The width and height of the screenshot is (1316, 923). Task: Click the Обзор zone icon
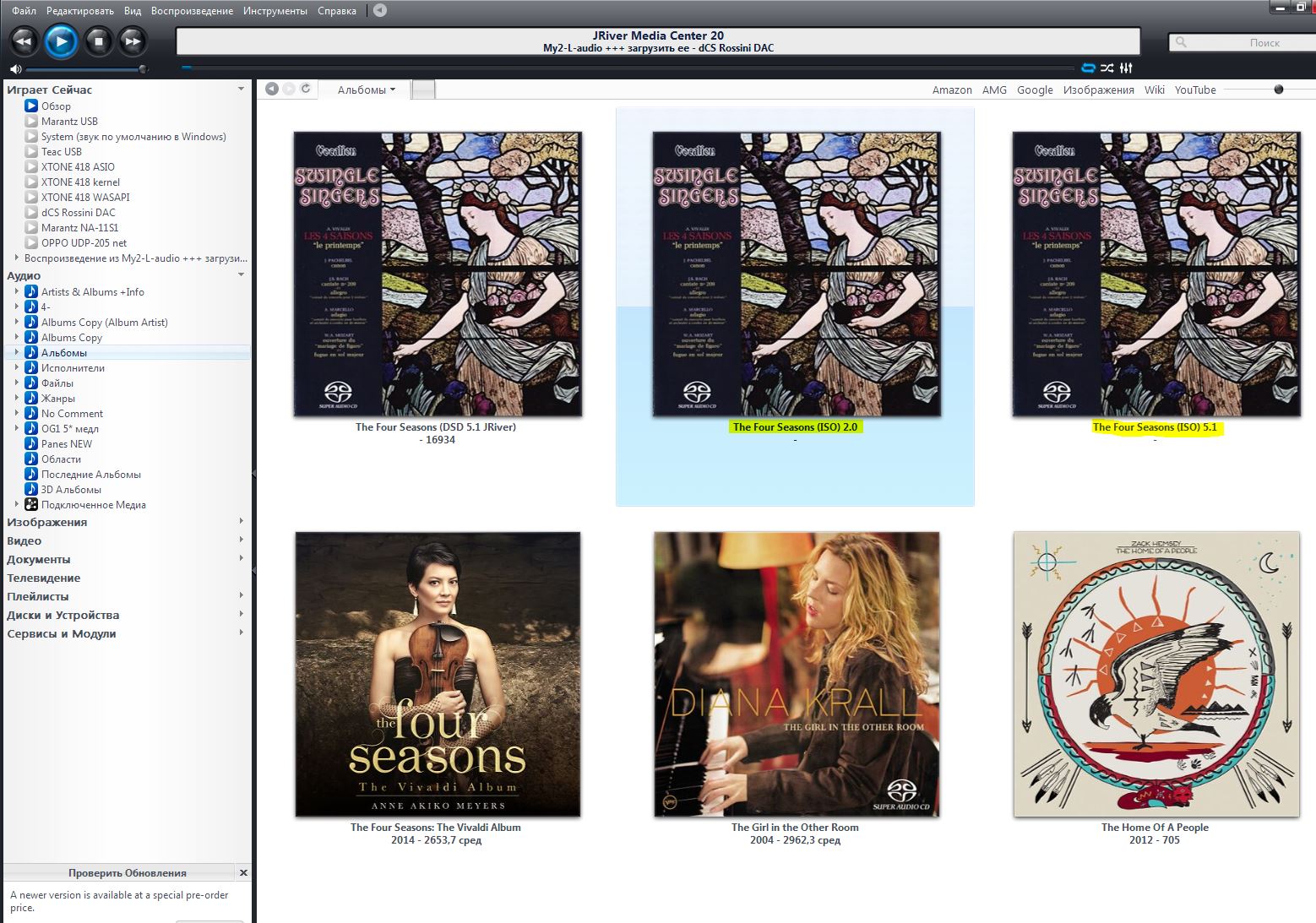pos(31,106)
